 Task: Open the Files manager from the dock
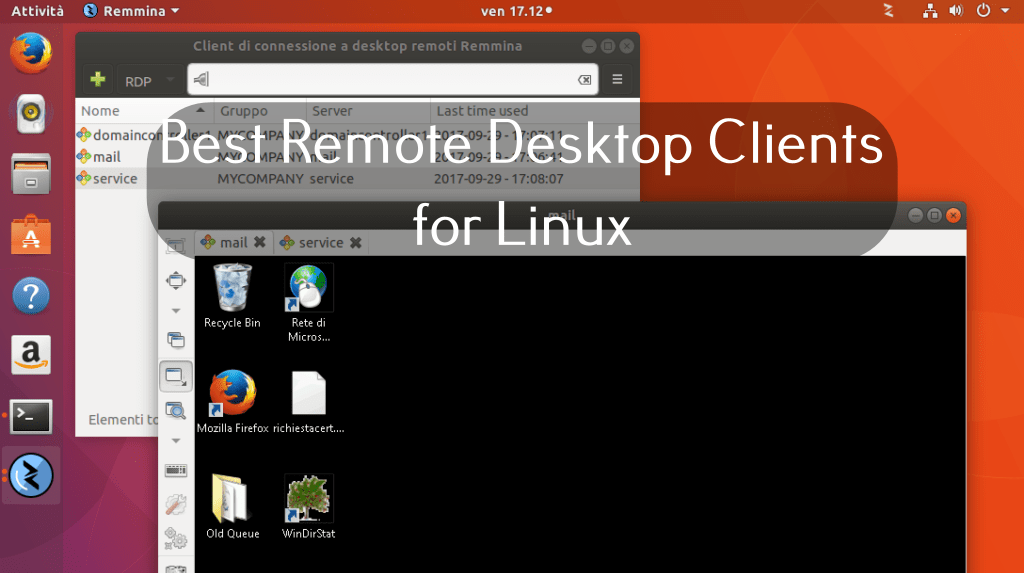[31, 174]
